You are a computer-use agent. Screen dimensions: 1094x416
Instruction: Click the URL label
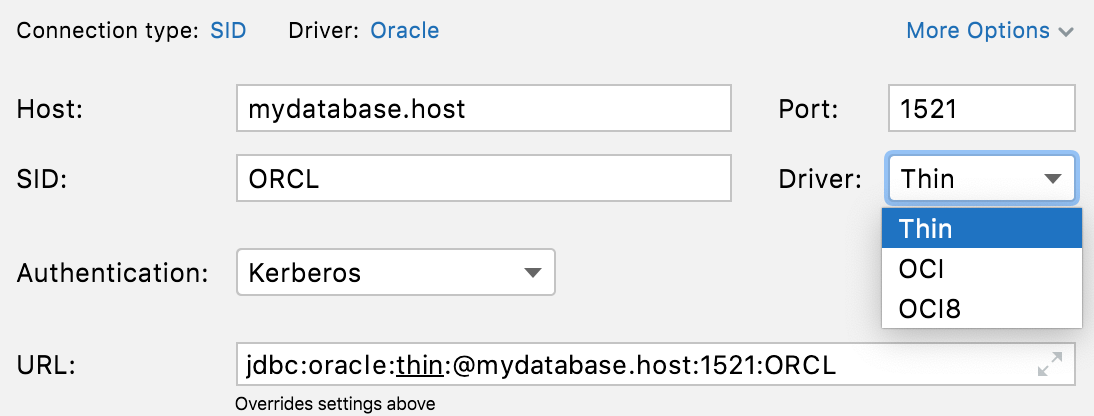point(46,367)
